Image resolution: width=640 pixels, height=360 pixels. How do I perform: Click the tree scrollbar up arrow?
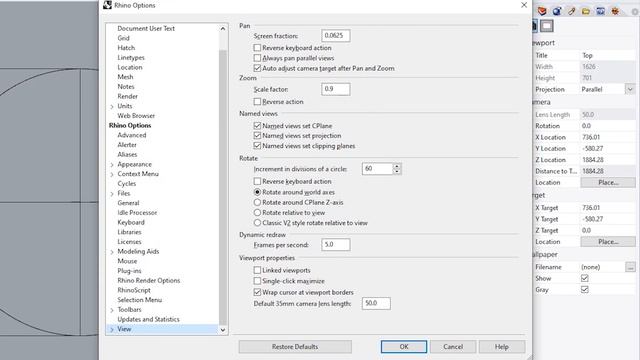click(223, 29)
